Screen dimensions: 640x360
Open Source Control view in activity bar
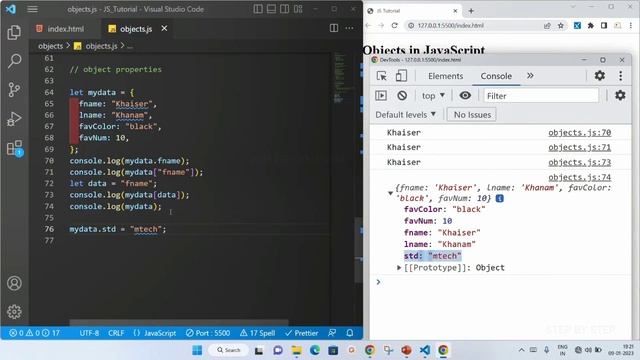14,89
